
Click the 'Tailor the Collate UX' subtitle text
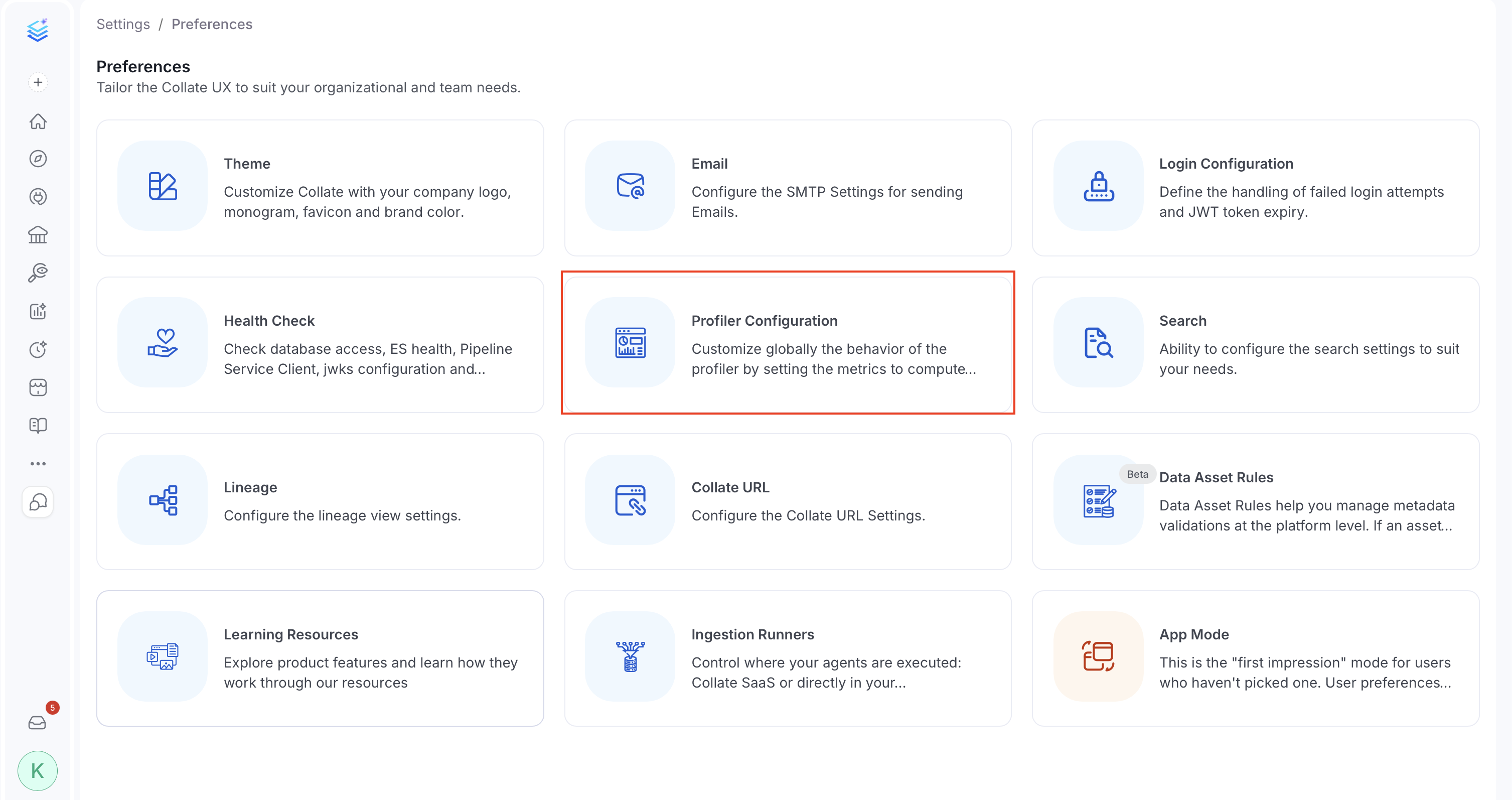tap(308, 87)
